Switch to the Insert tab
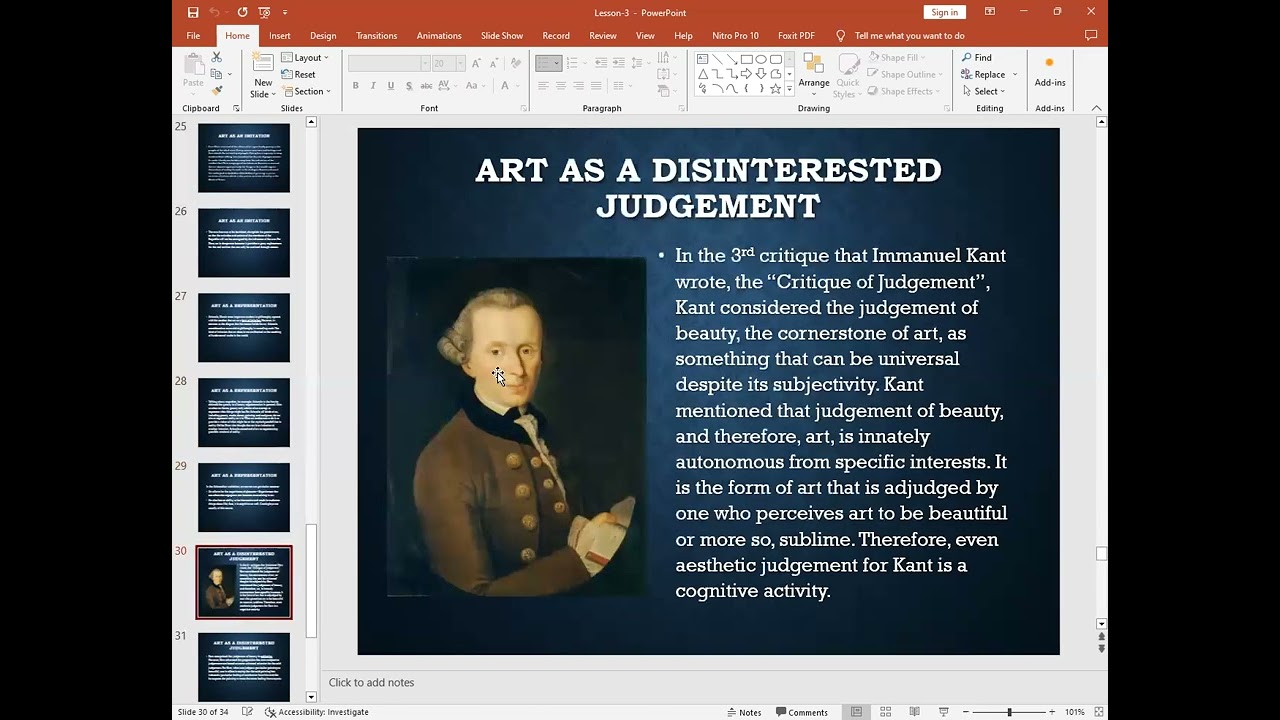This screenshot has height=720, width=1280. tap(280, 35)
